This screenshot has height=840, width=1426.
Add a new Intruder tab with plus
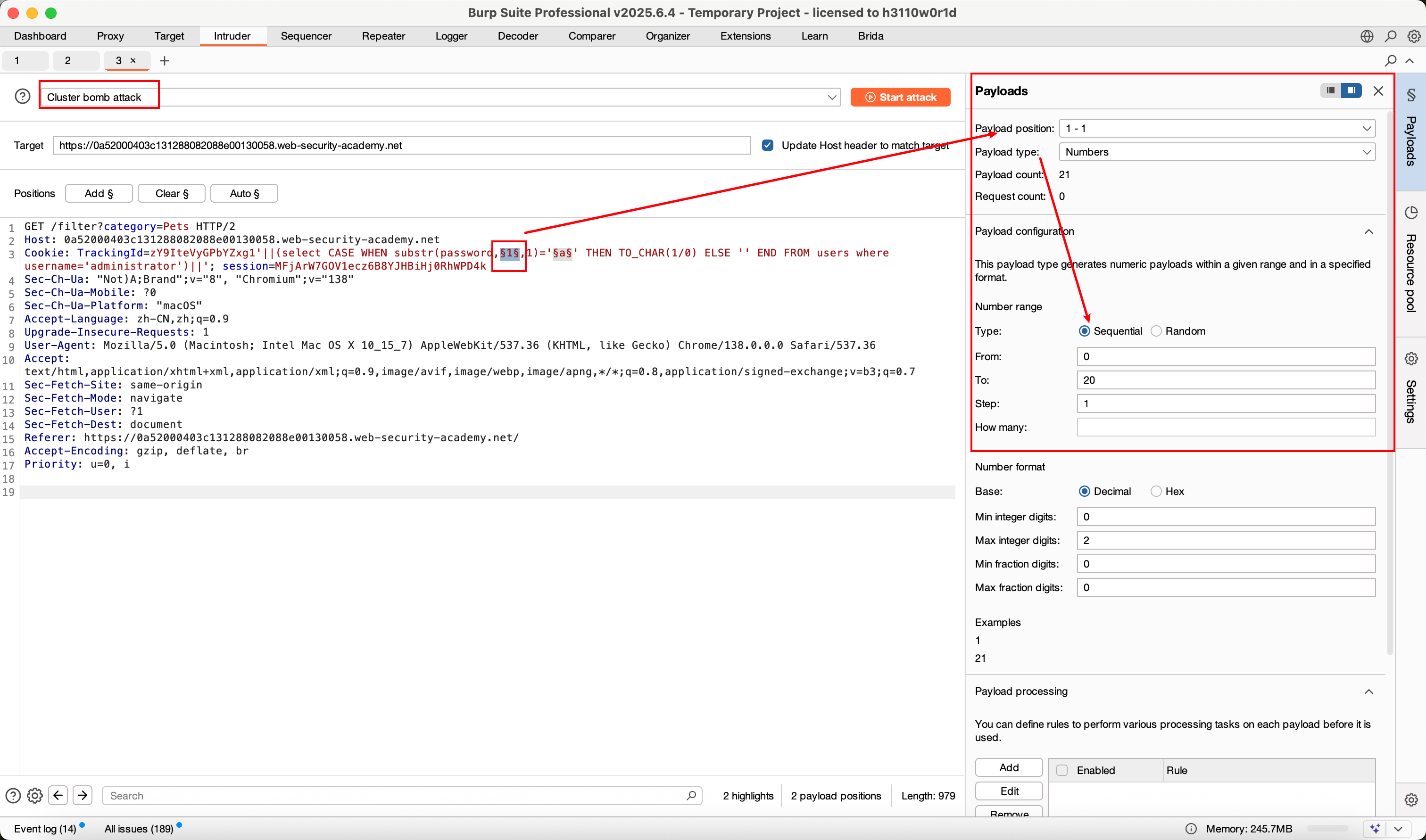point(165,60)
